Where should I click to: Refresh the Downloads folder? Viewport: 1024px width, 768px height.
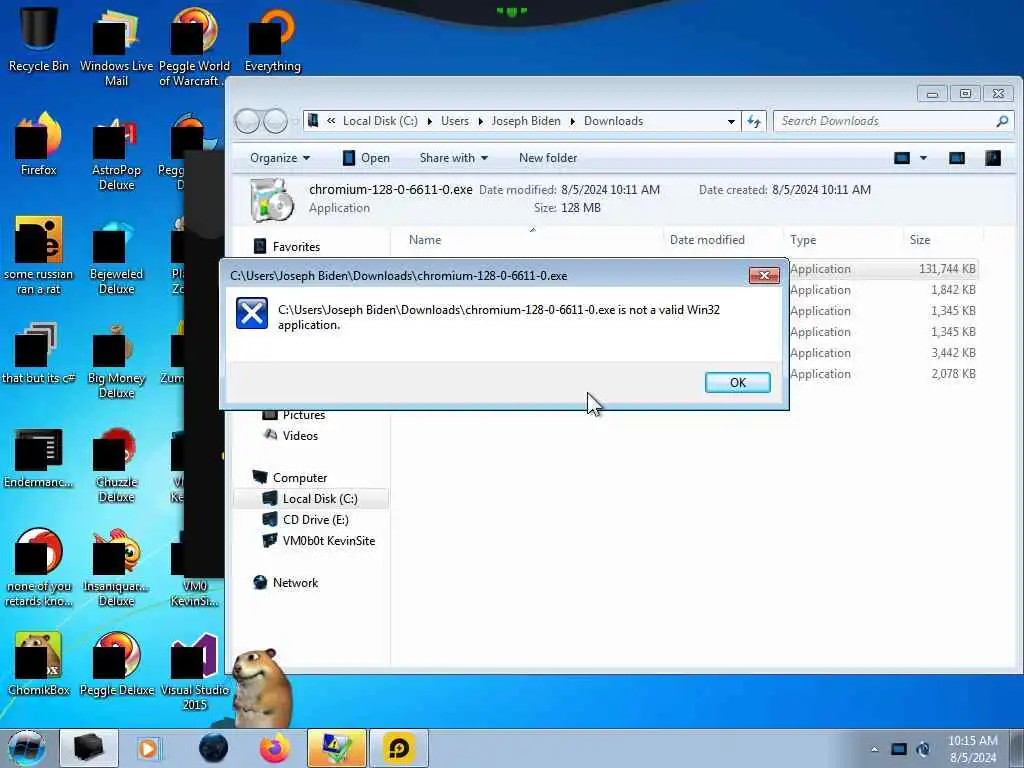754,121
